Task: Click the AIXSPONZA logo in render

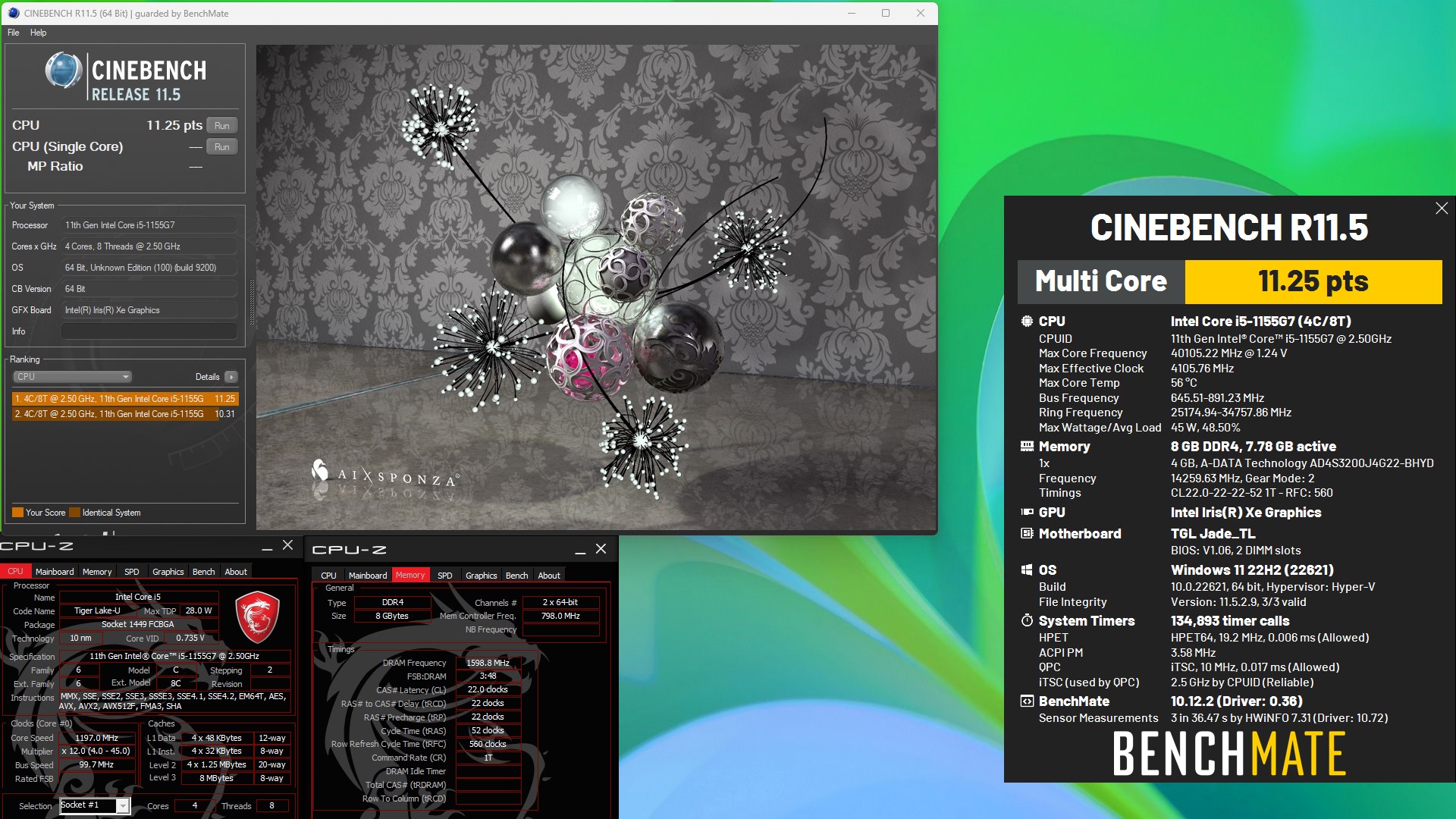Action: [x=385, y=475]
